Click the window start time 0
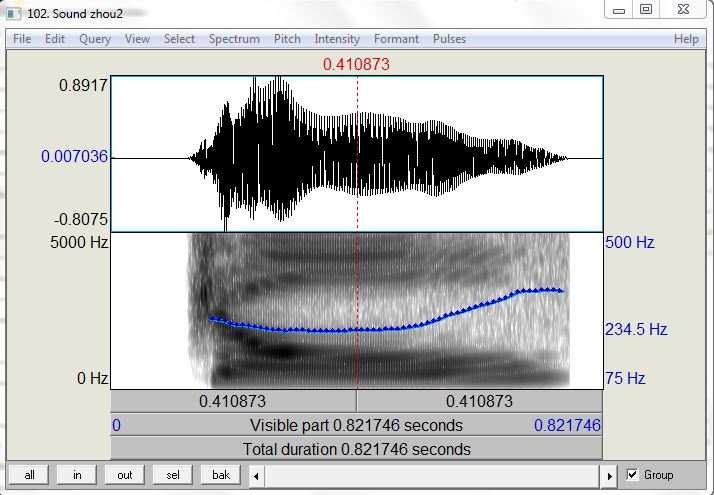714x495 pixels. pos(117,425)
